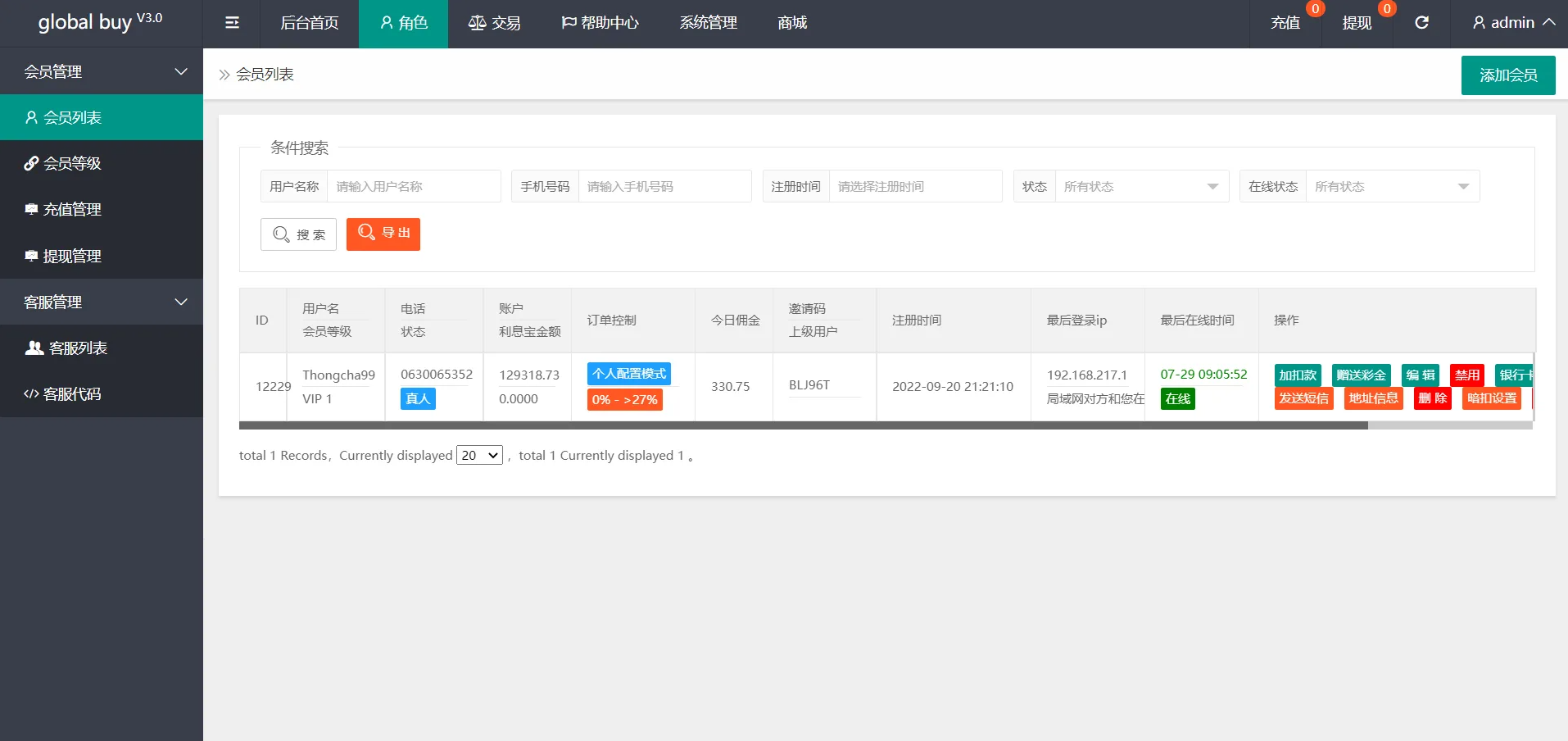Switch to the 交易 top menu

tap(494, 23)
